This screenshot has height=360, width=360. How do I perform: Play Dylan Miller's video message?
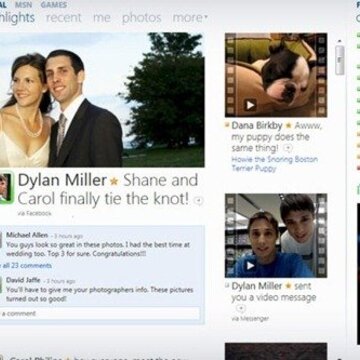(x=250, y=265)
